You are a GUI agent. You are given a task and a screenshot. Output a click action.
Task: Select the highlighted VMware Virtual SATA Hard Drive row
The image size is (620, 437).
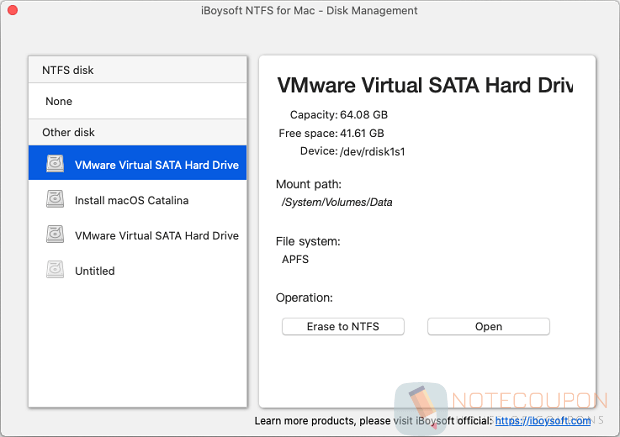click(x=138, y=163)
